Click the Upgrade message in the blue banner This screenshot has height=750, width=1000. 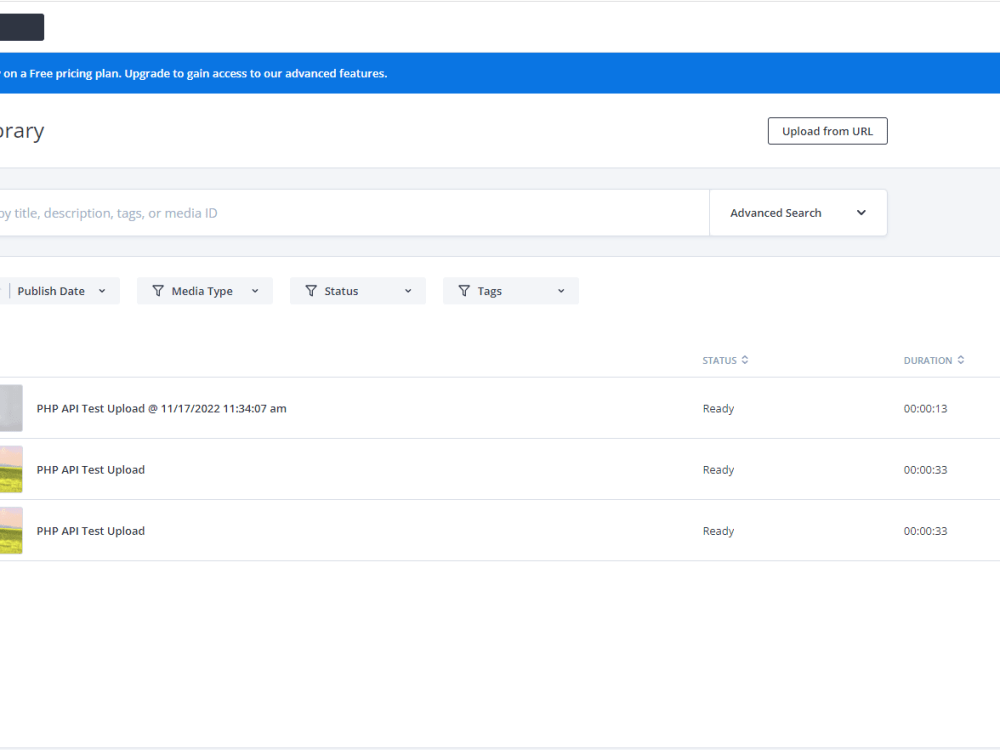pyautogui.click(x=193, y=72)
